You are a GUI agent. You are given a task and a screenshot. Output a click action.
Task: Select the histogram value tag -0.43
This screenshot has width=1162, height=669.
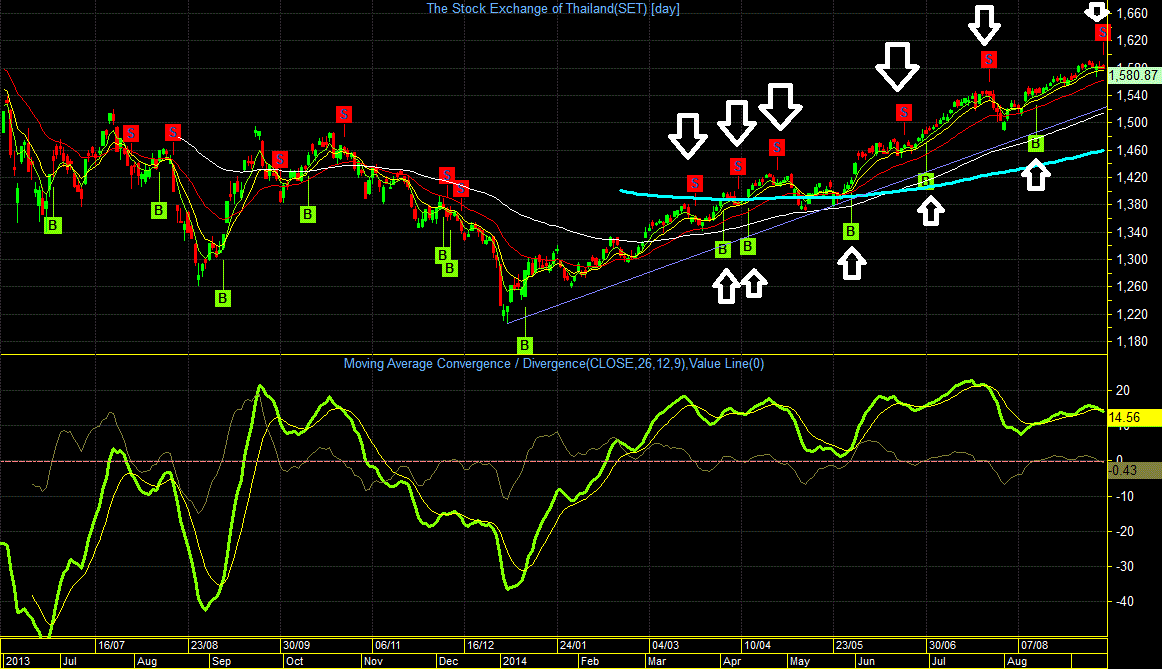click(x=1134, y=470)
